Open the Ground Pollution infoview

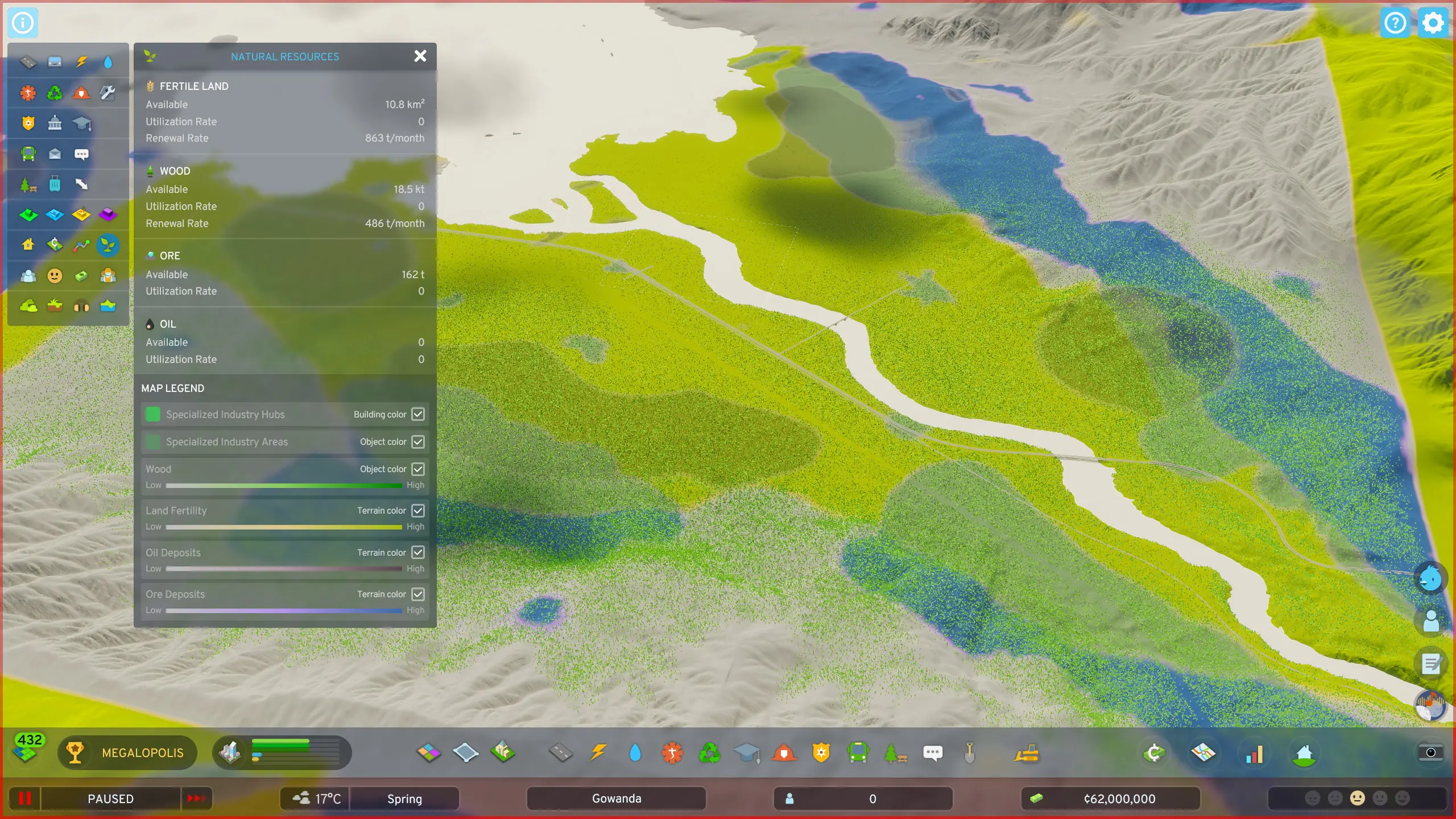pyautogui.click(x=55, y=307)
